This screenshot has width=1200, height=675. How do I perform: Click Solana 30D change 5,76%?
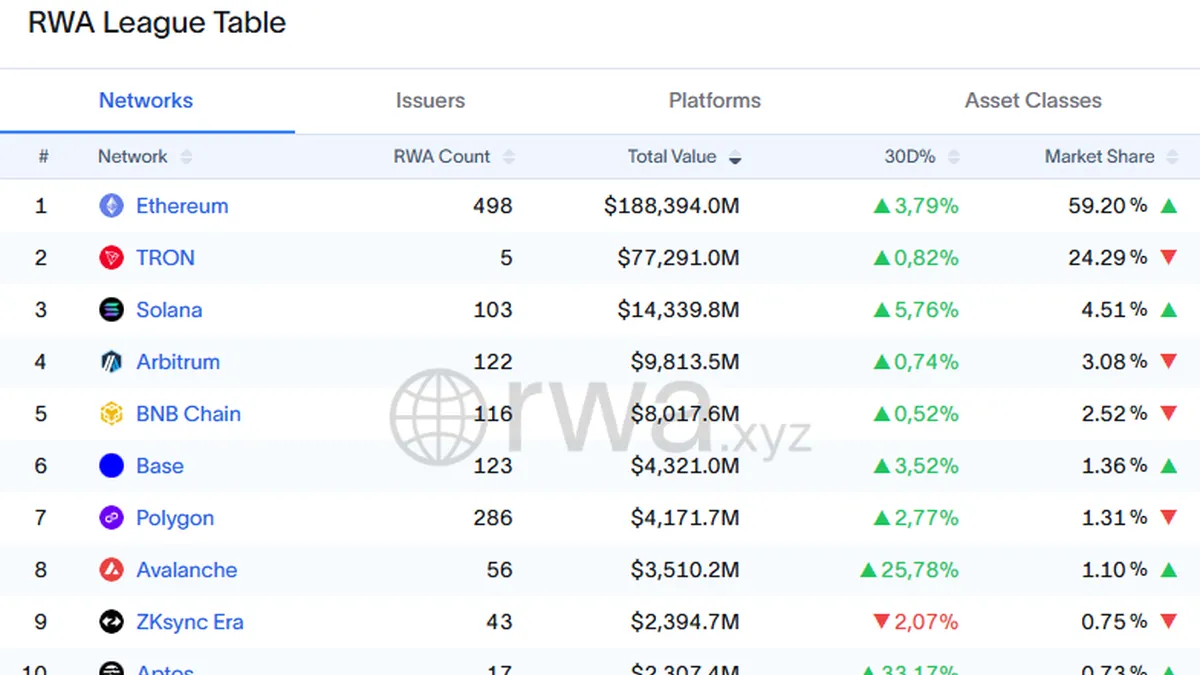tap(915, 310)
